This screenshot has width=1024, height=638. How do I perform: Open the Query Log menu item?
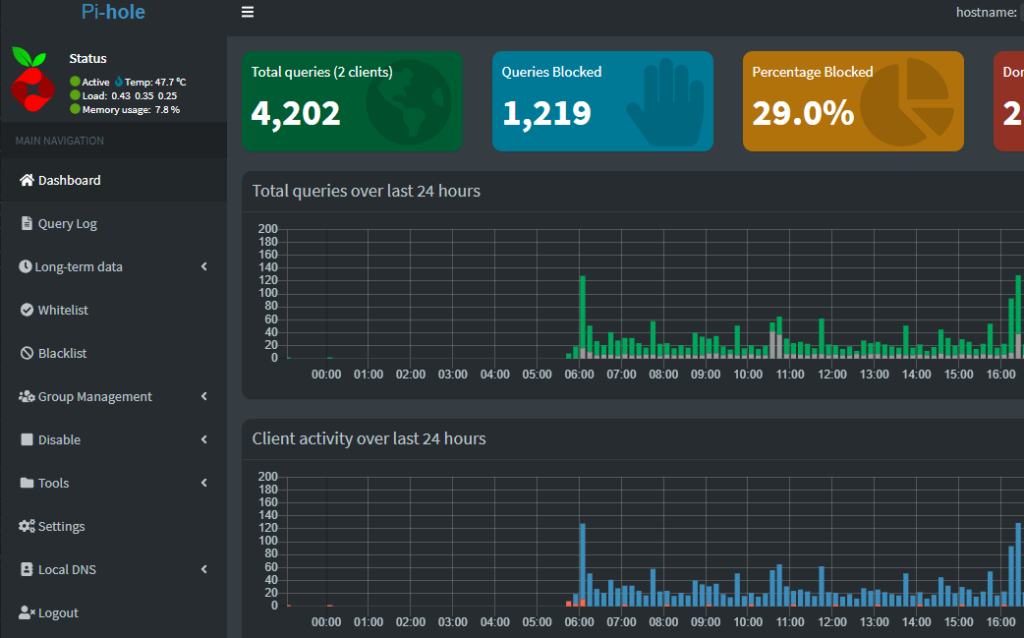[x=67, y=224]
